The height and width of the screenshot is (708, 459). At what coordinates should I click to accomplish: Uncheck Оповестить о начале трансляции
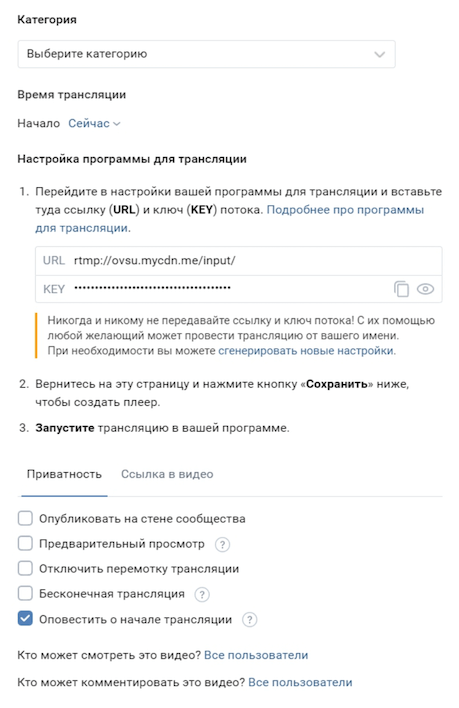(25, 618)
